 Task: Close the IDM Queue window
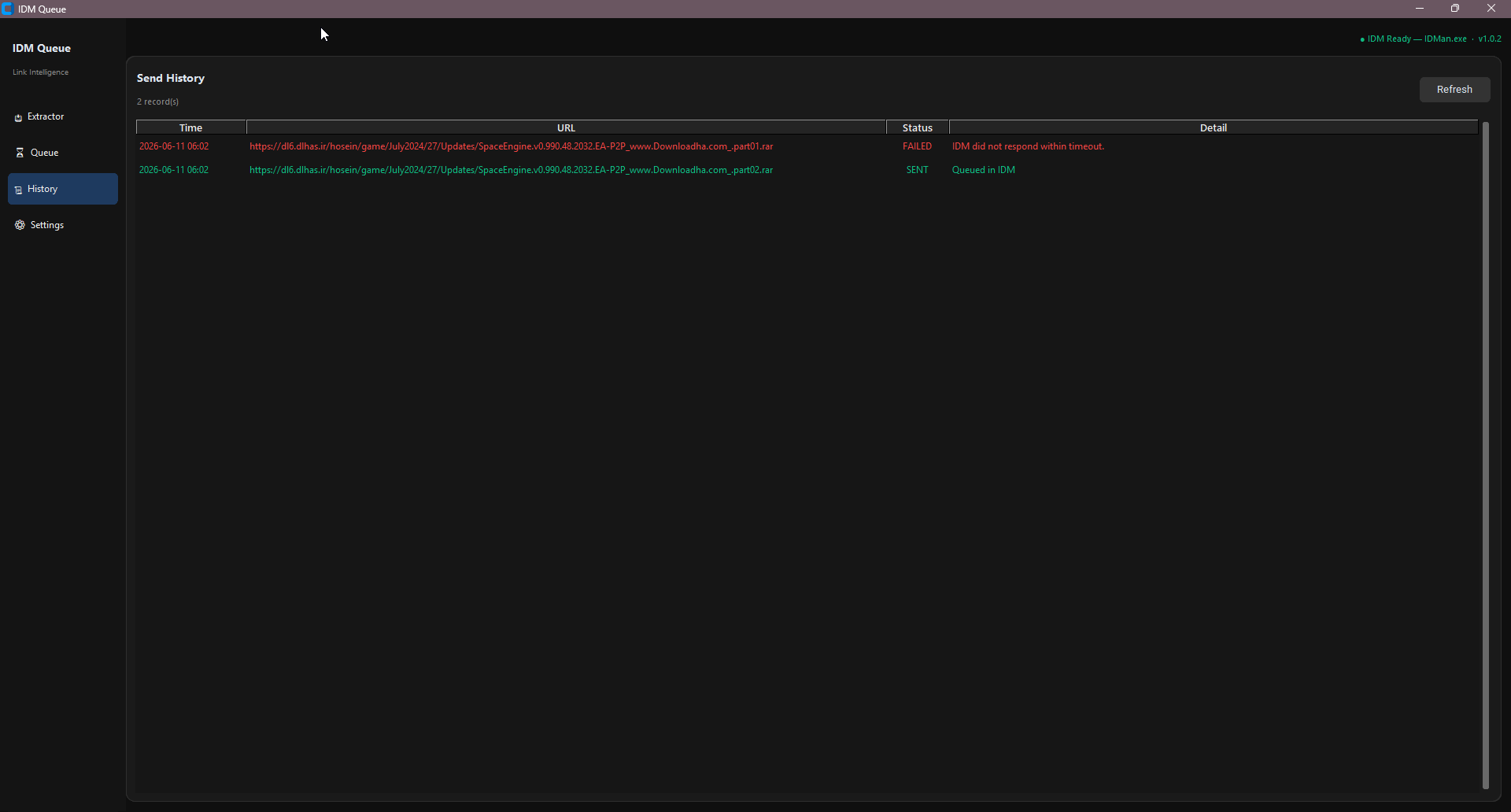[x=1491, y=9]
